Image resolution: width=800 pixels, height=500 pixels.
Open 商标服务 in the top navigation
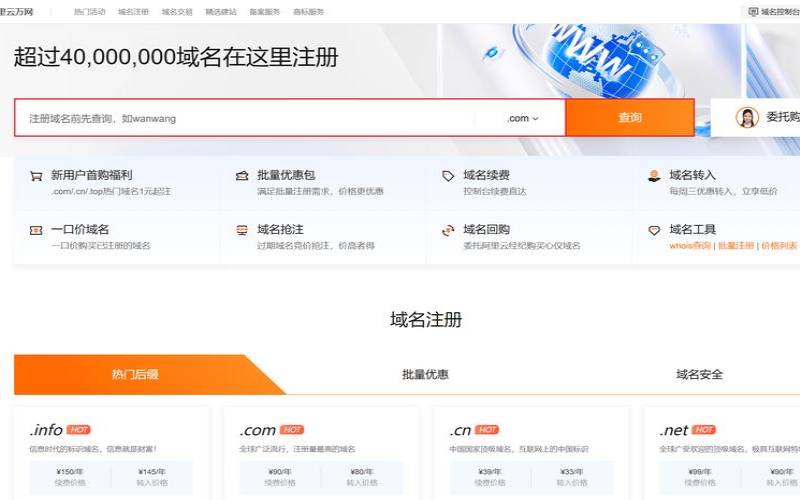click(x=309, y=12)
